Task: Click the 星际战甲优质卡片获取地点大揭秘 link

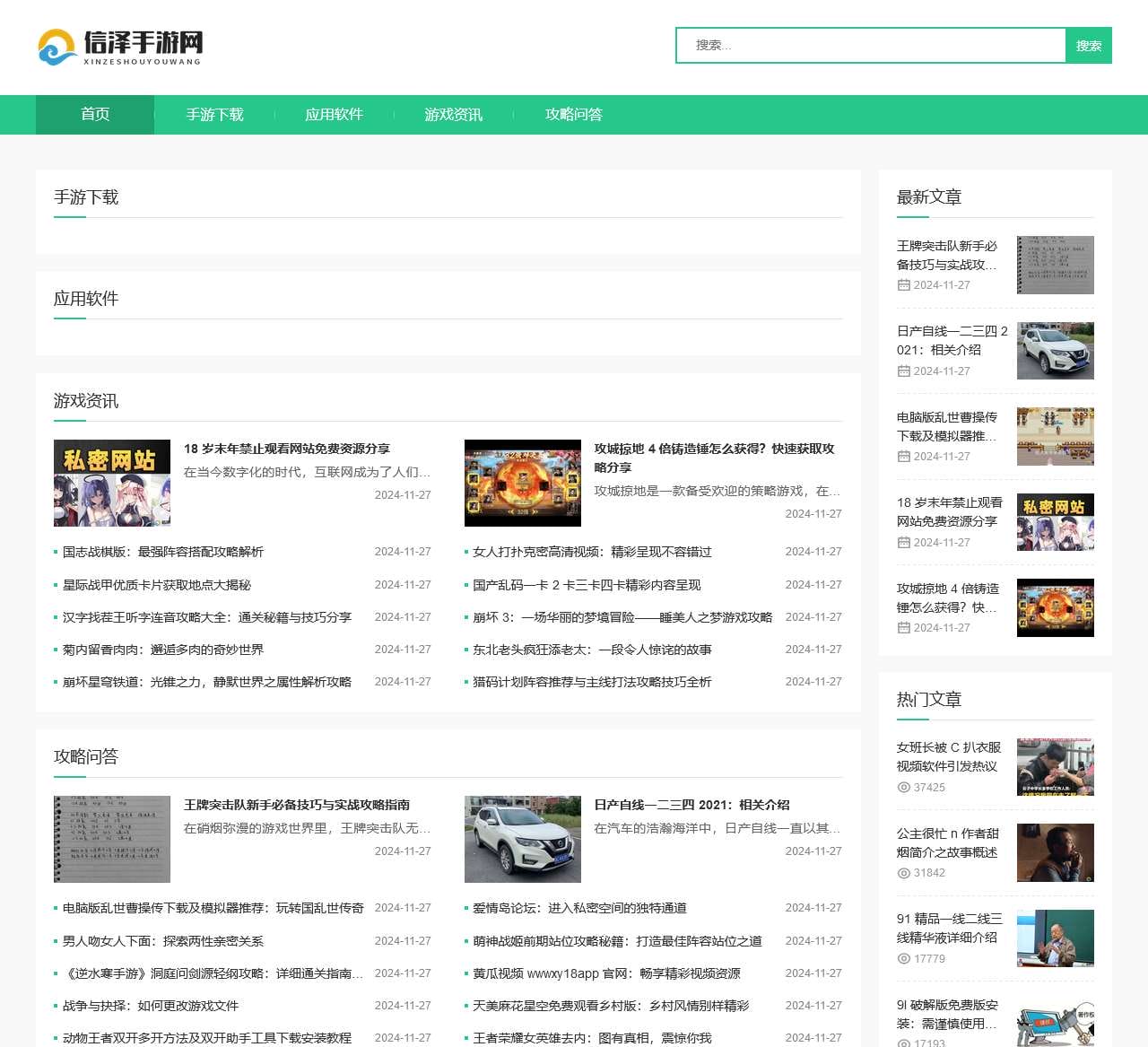Action: click(x=156, y=585)
